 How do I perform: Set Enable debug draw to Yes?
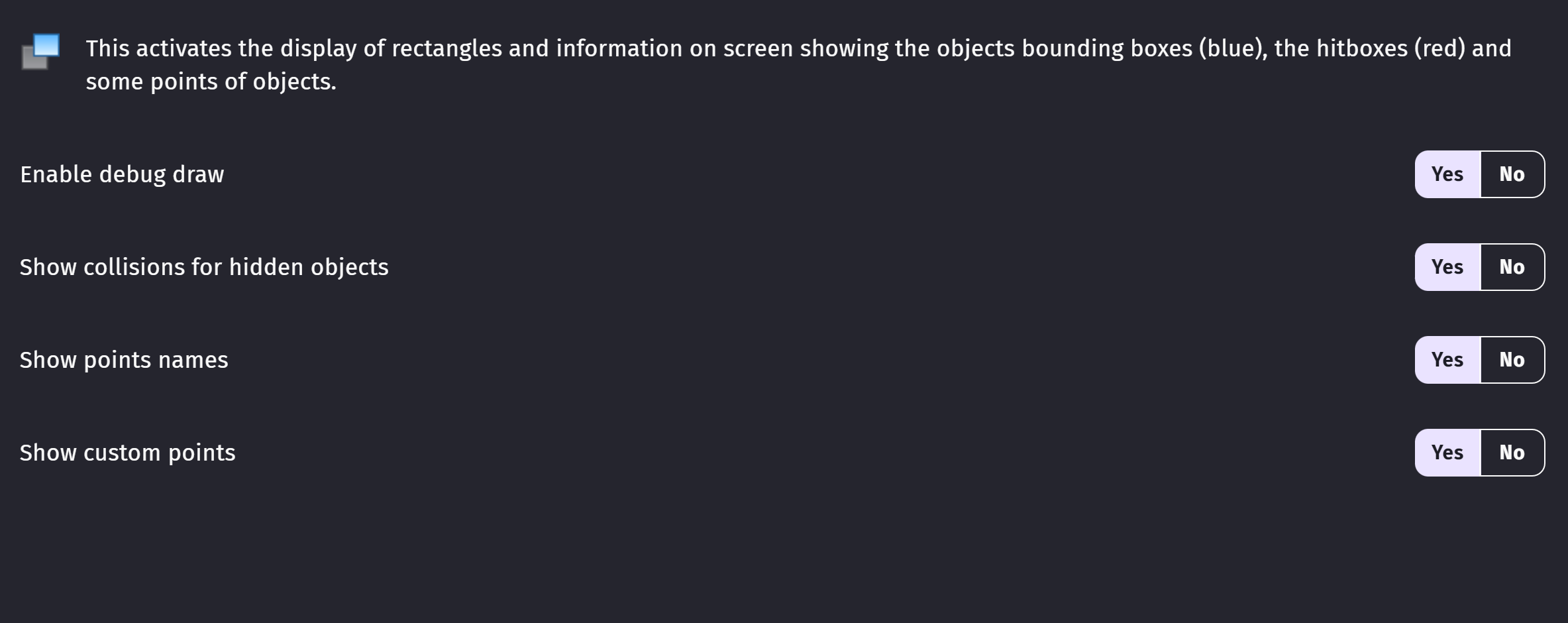point(1447,174)
